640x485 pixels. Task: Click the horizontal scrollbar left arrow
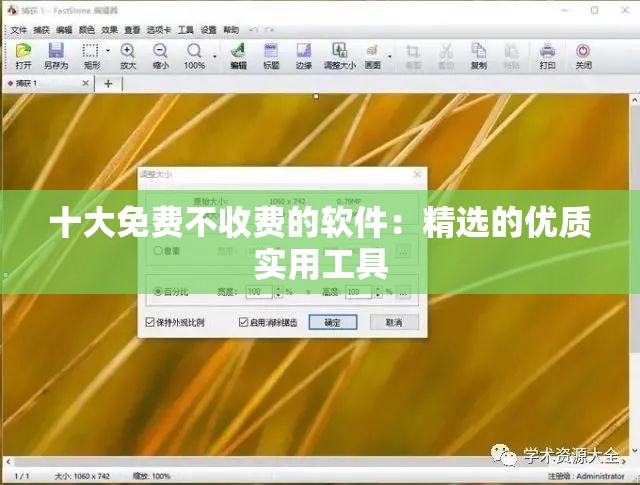click(x=8, y=462)
